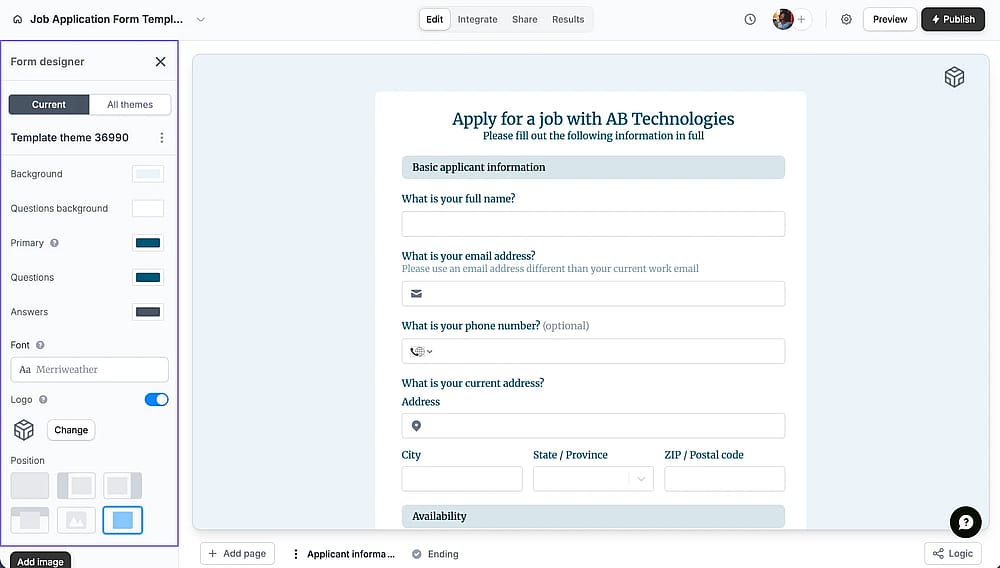
Task: Select the Applicant information page tab
Action: click(351, 554)
